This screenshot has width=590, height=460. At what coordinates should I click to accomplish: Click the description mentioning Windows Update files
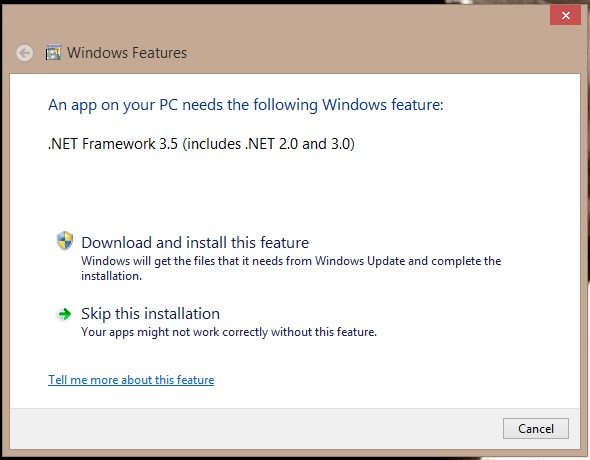point(291,269)
